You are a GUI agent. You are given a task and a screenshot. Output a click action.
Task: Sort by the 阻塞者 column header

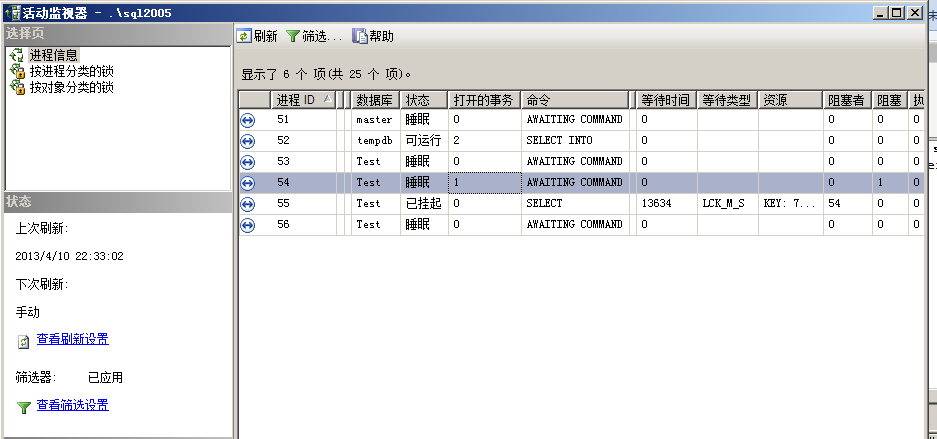tap(847, 100)
